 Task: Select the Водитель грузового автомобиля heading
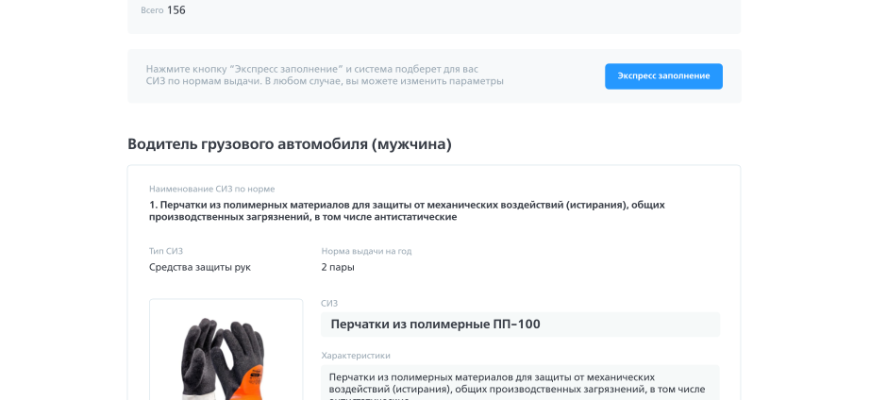pos(289,144)
